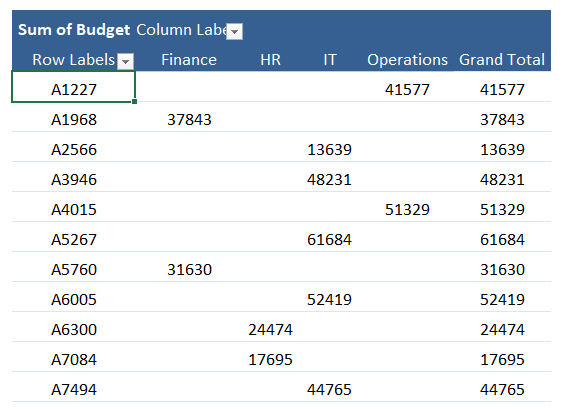
Task: Click the Finance column header
Action: (x=189, y=60)
